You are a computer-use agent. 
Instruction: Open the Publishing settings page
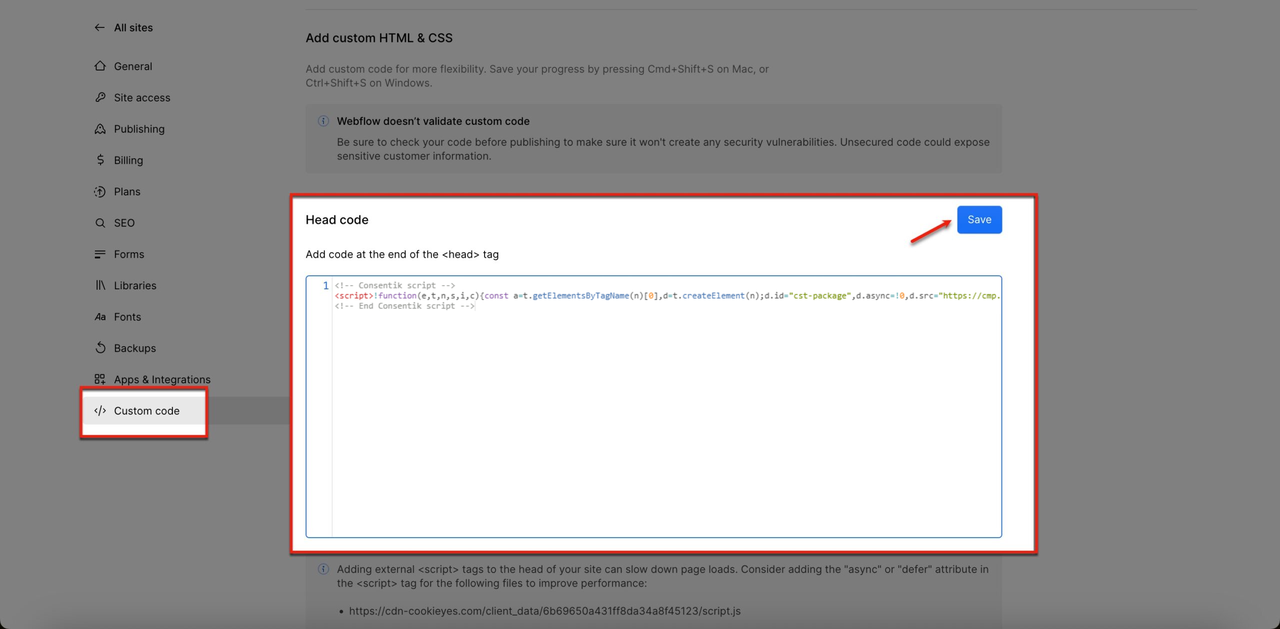click(139, 129)
